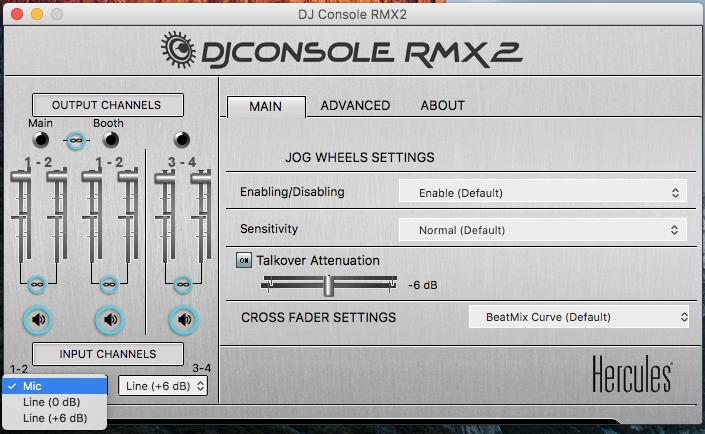Click the Booth 1-2 fader link icon
The width and height of the screenshot is (705, 434).
click(110, 285)
